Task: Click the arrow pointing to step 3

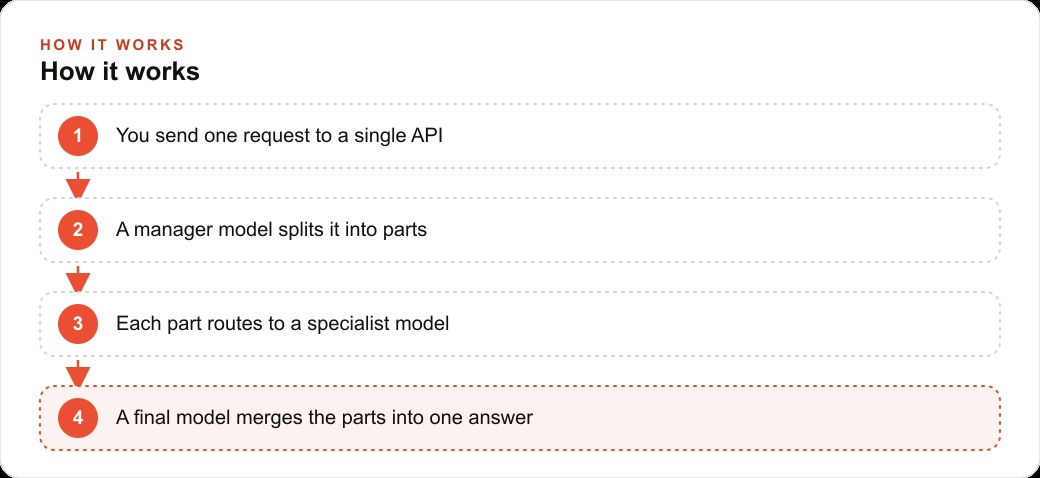Action: 78,279
